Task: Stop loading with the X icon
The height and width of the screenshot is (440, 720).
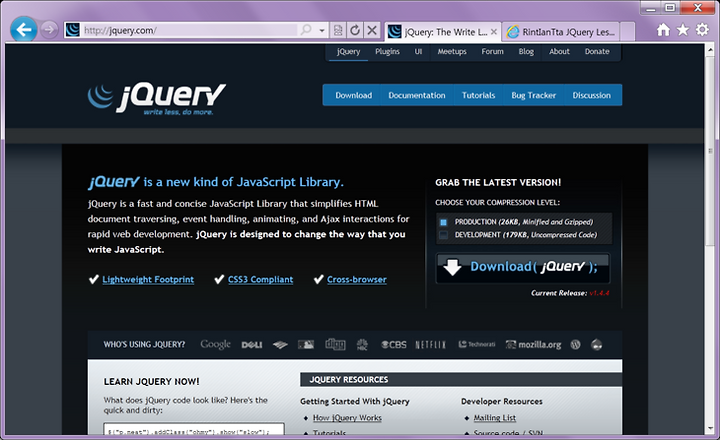Action: point(372,30)
